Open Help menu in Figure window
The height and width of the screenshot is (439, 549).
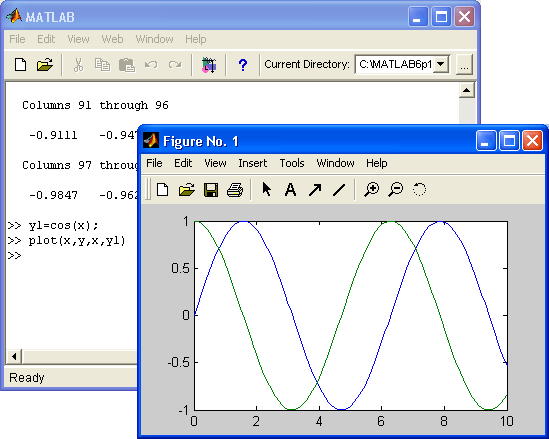click(x=376, y=163)
